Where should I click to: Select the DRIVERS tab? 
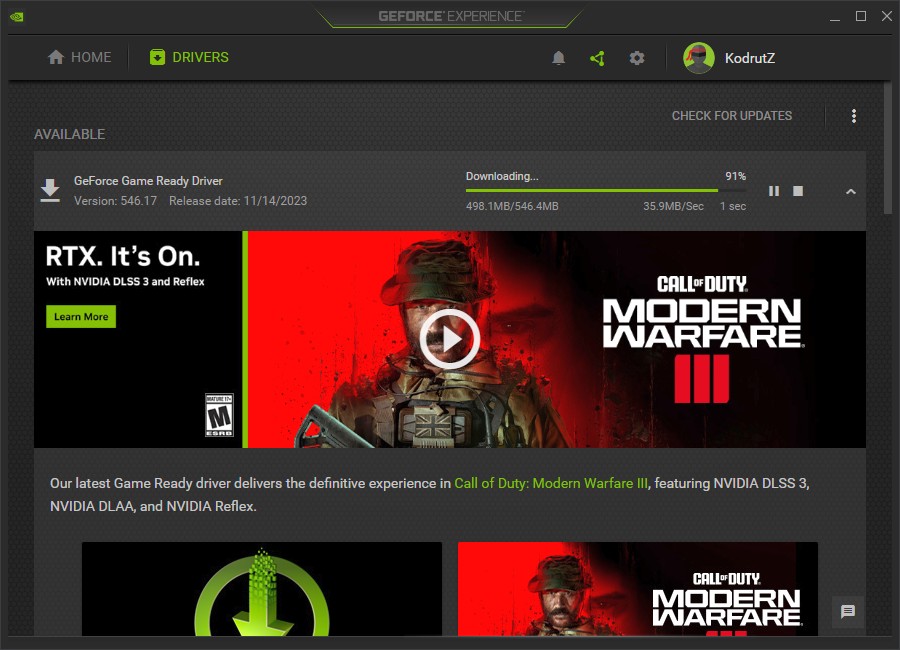189,57
